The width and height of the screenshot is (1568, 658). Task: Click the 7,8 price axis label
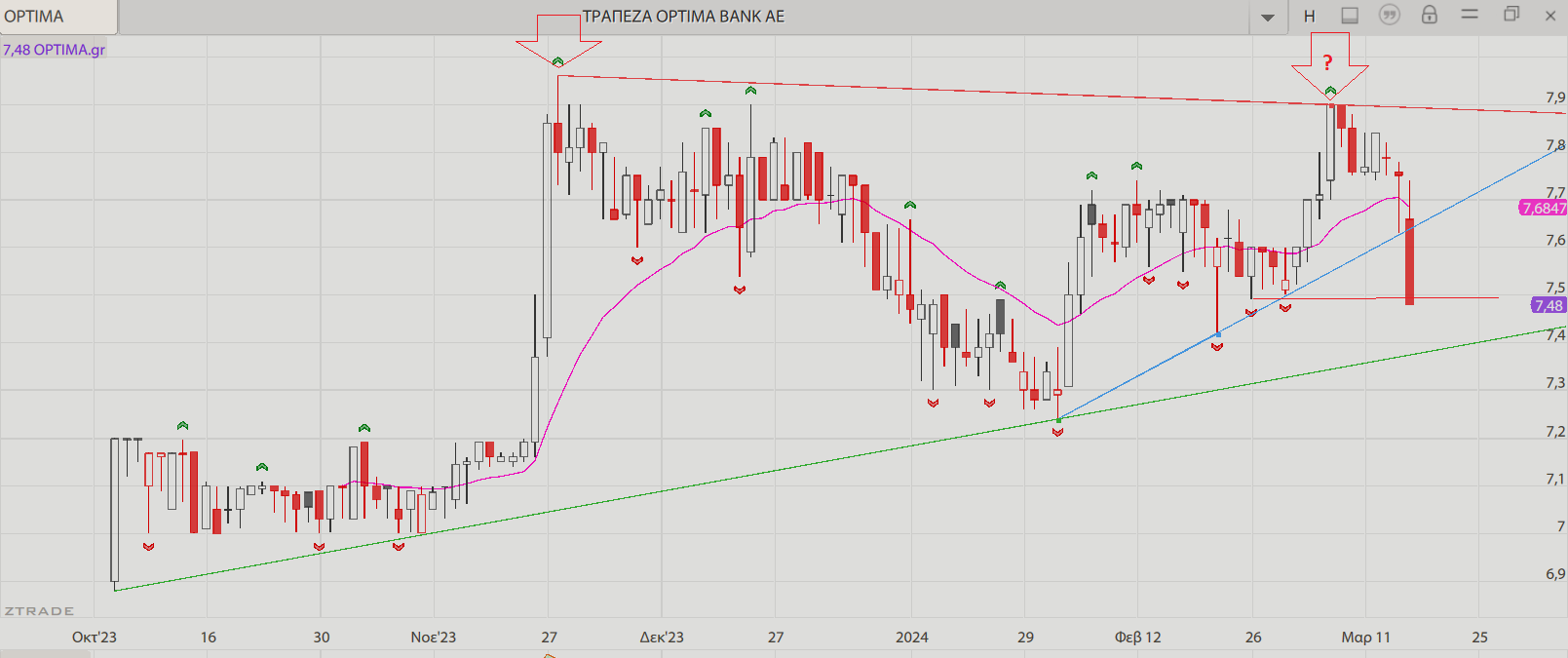coord(1555,145)
